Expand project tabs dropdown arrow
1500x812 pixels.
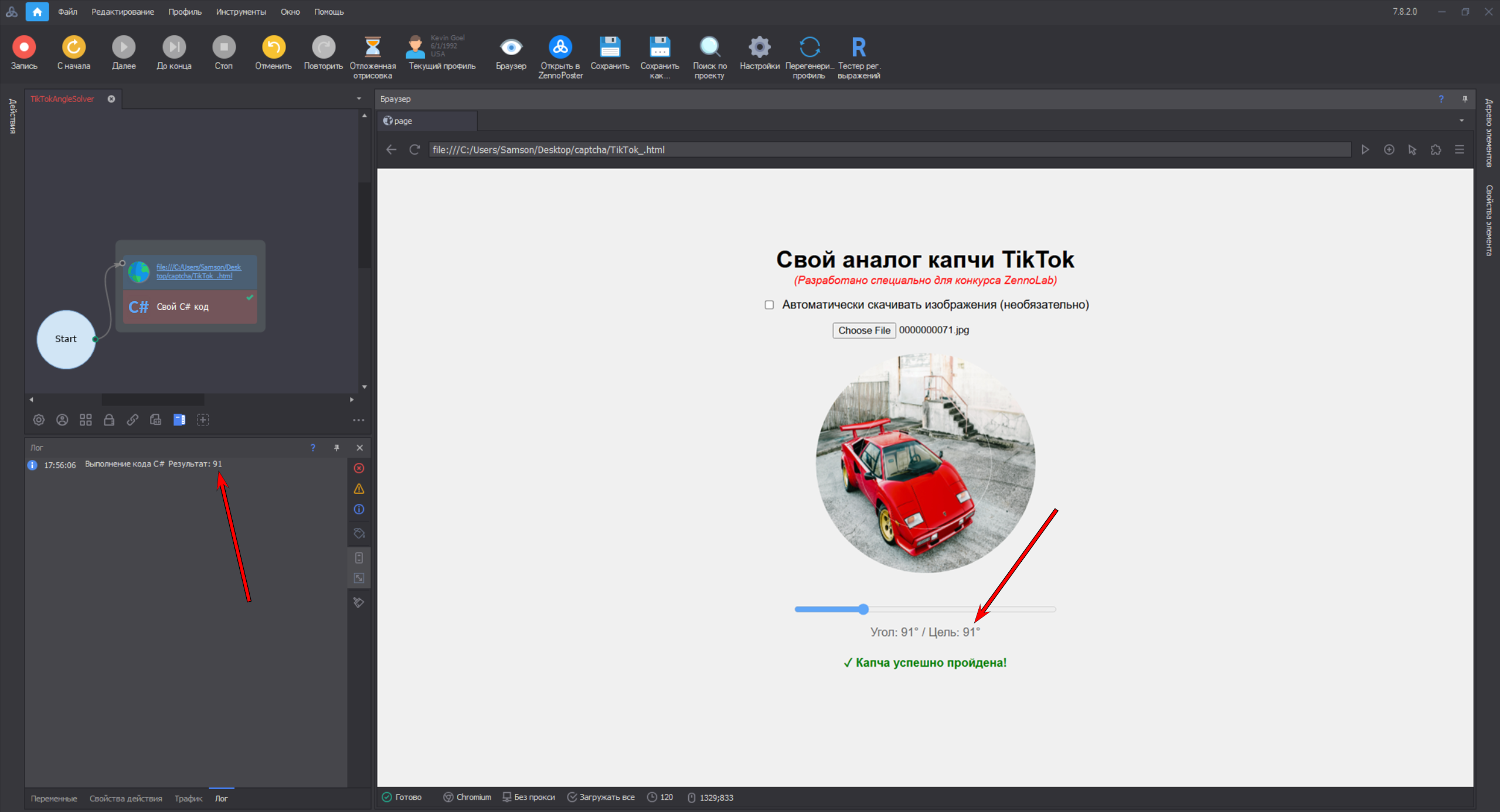coord(359,98)
